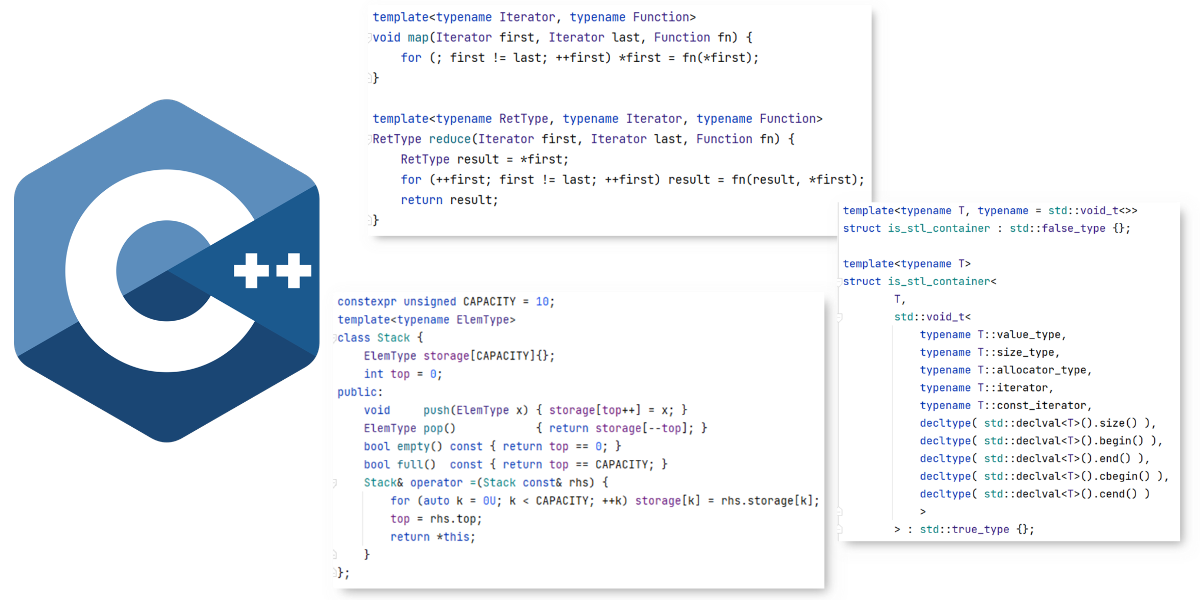The width and height of the screenshot is (1200, 600).
Task: Click the 'void push(ElemType x)' line
Action: [525, 410]
